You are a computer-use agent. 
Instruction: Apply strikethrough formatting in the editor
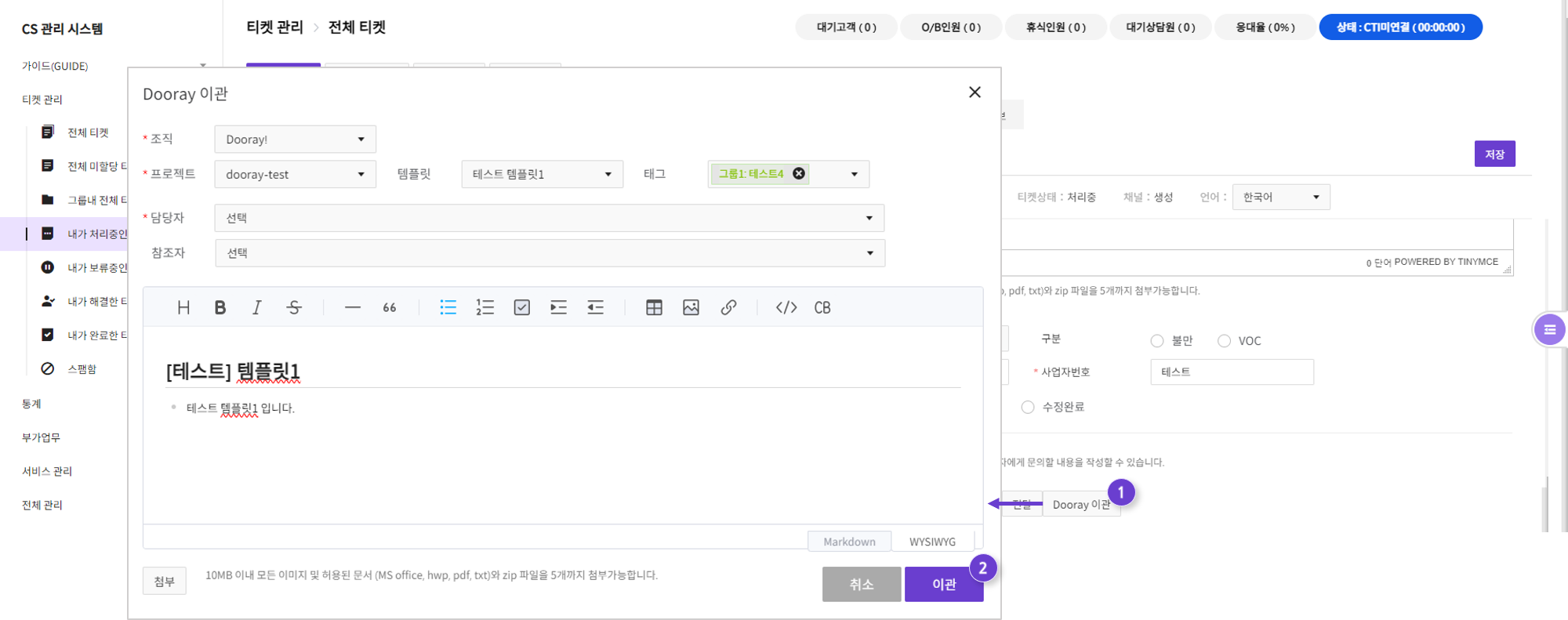click(x=294, y=307)
